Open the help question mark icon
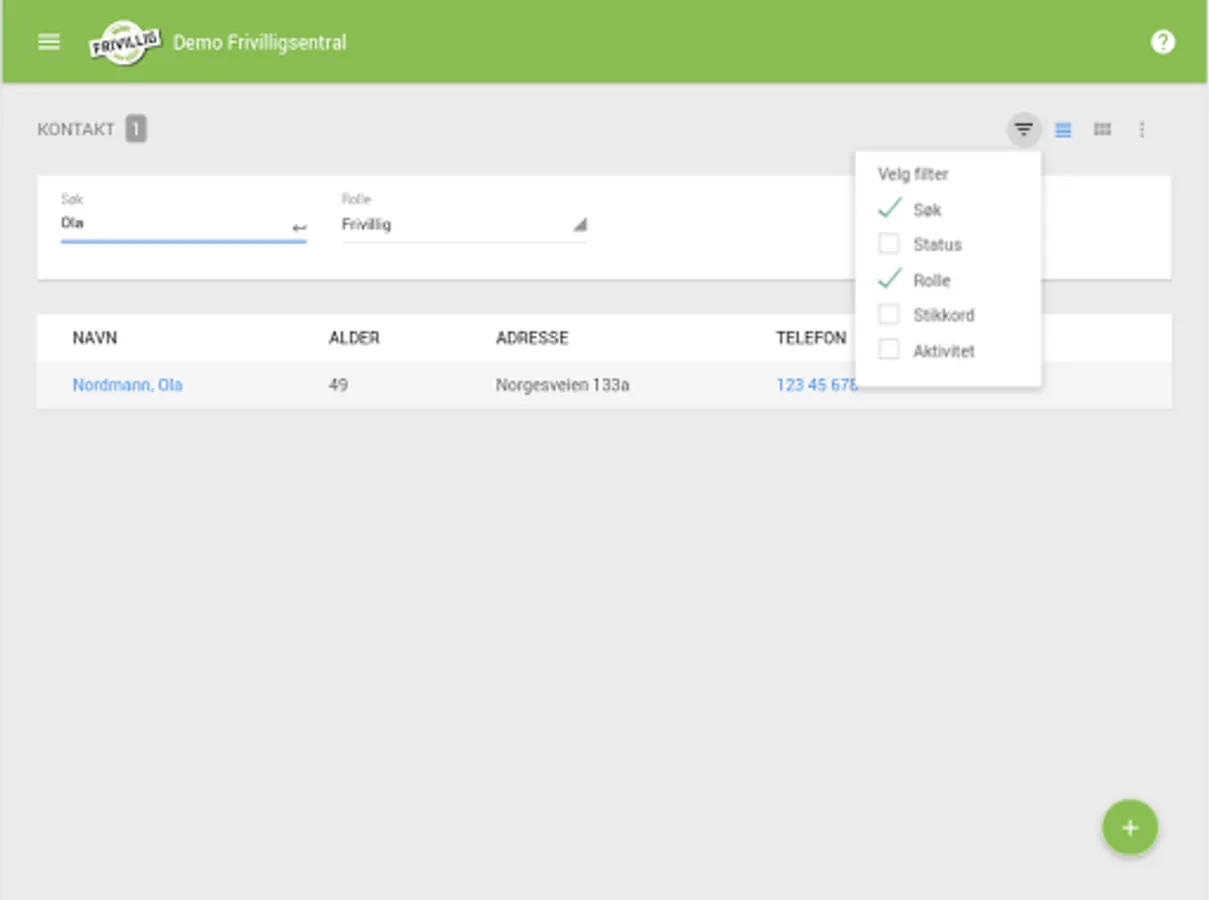The width and height of the screenshot is (1209, 900). click(1162, 42)
